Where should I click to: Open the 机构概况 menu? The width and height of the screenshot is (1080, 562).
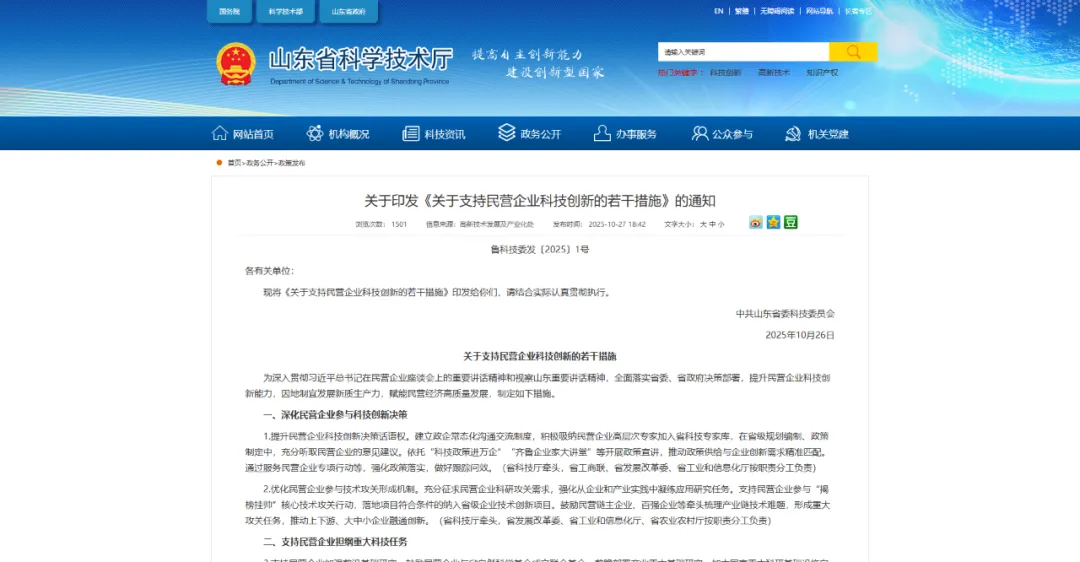coord(349,134)
